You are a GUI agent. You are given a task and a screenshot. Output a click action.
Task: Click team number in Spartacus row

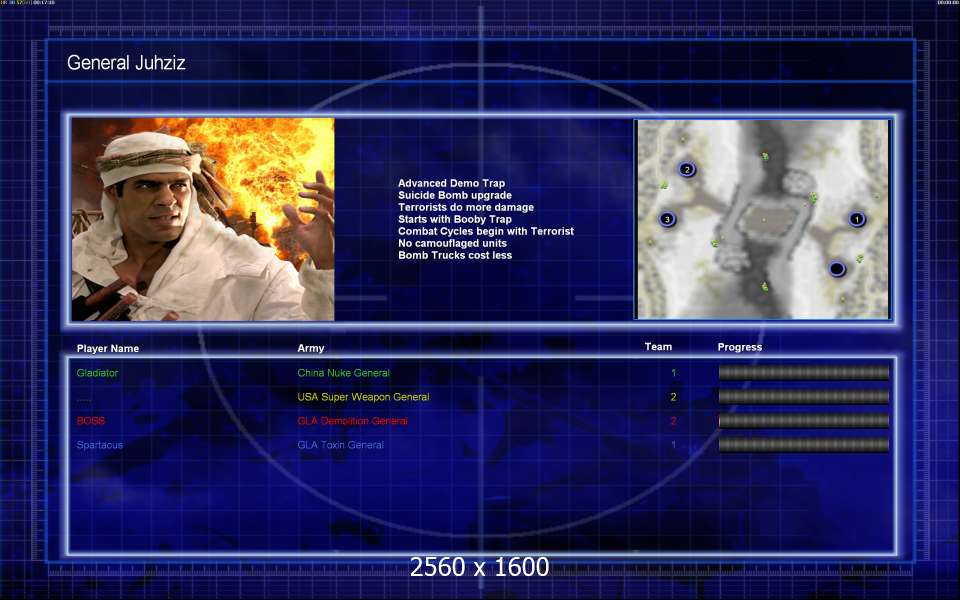[x=673, y=445]
